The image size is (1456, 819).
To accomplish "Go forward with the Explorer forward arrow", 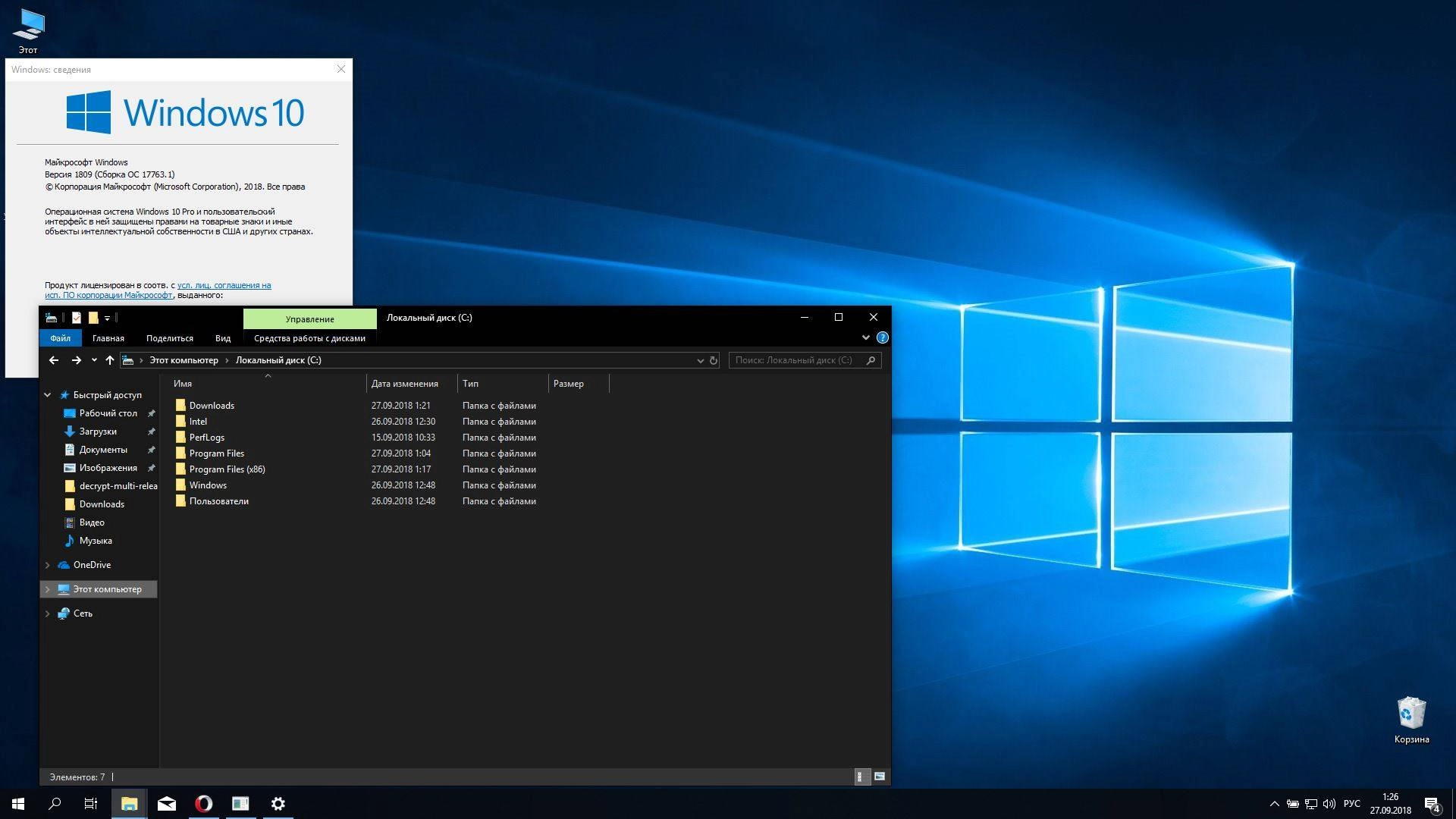I will pyautogui.click(x=76, y=360).
